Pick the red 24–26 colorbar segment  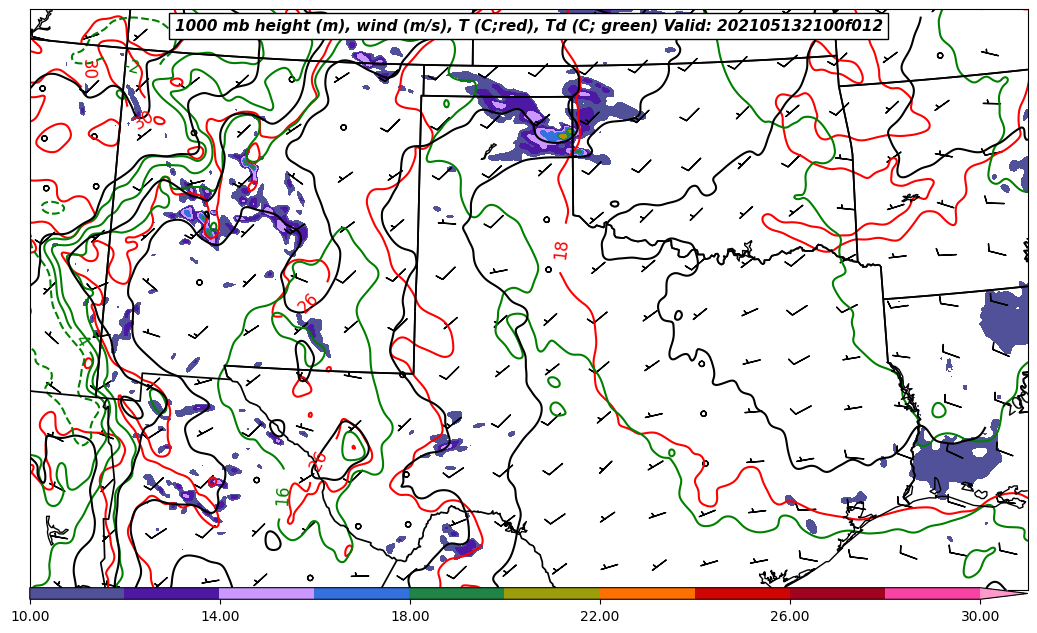coord(741,593)
